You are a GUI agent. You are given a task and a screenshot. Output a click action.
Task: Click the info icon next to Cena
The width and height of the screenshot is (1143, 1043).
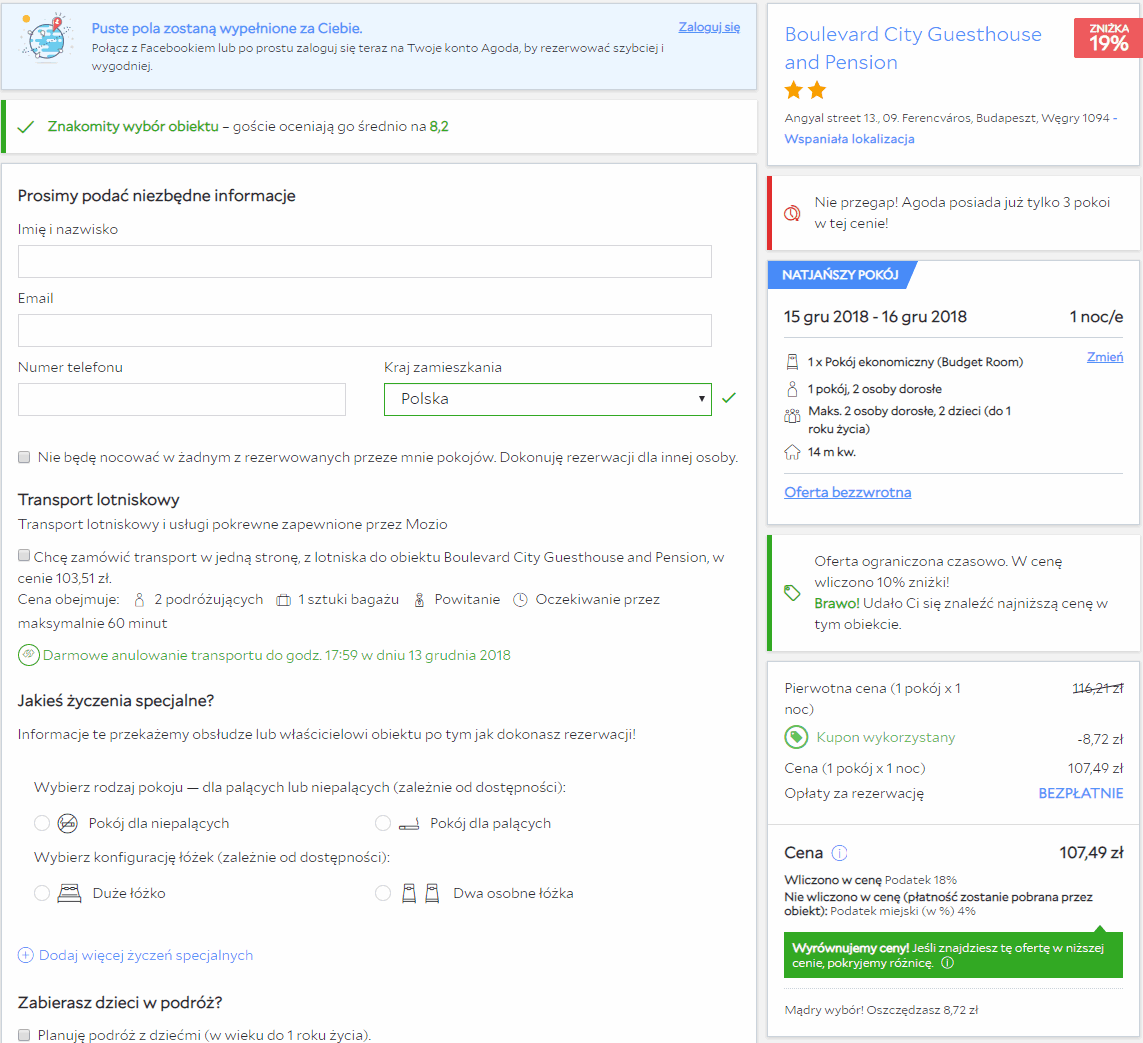840,853
